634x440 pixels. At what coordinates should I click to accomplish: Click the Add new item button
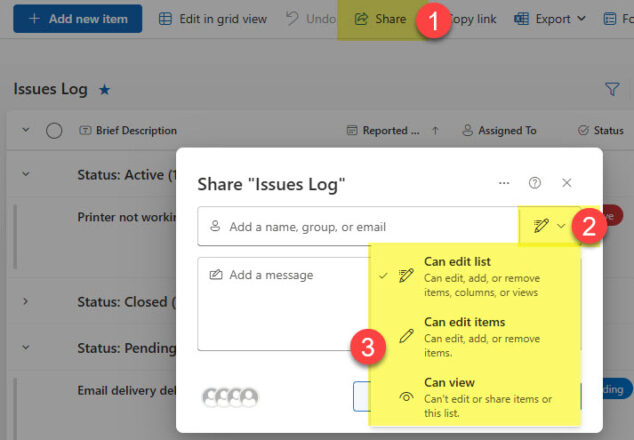click(x=78, y=19)
